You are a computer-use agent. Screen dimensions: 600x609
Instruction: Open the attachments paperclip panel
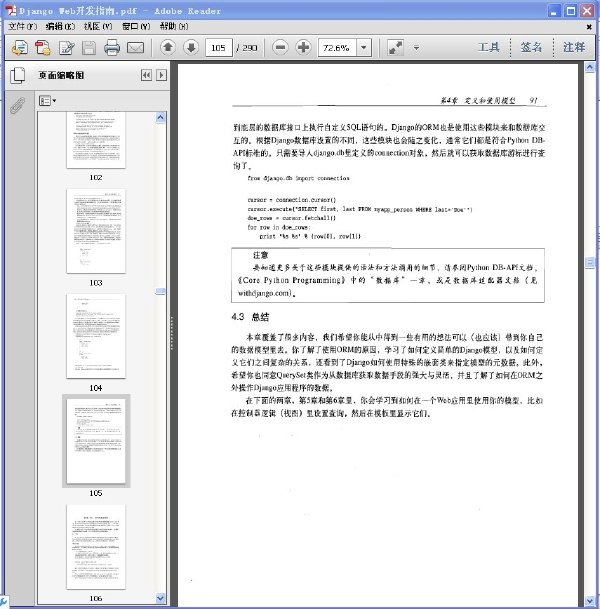(17, 106)
